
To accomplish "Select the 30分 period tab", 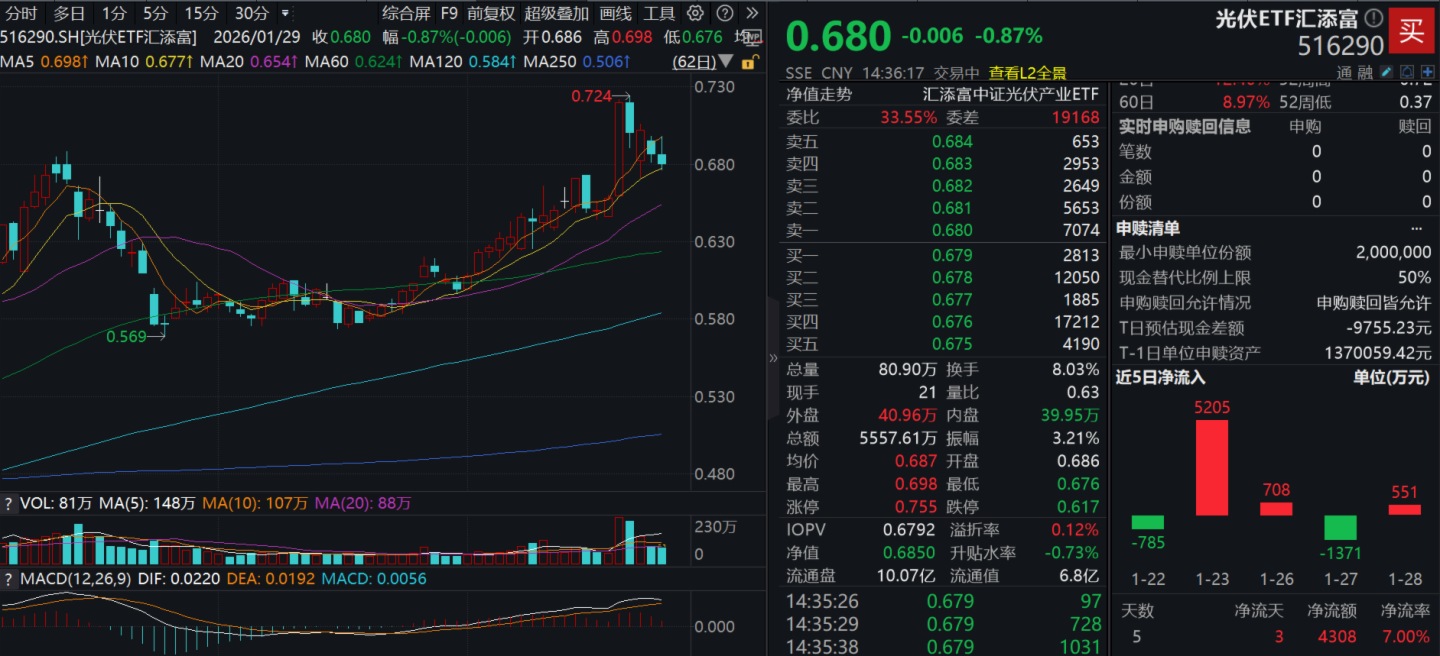I will tap(251, 13).
